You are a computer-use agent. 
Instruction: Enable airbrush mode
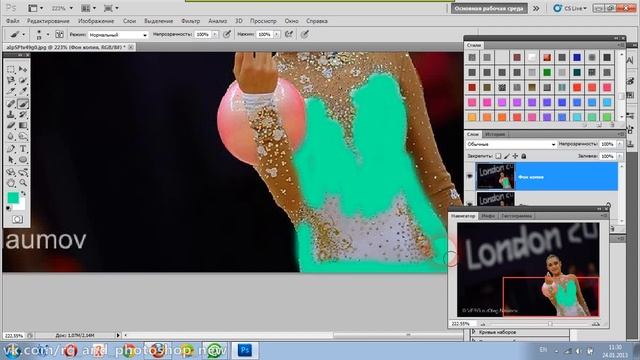(289, 34)
